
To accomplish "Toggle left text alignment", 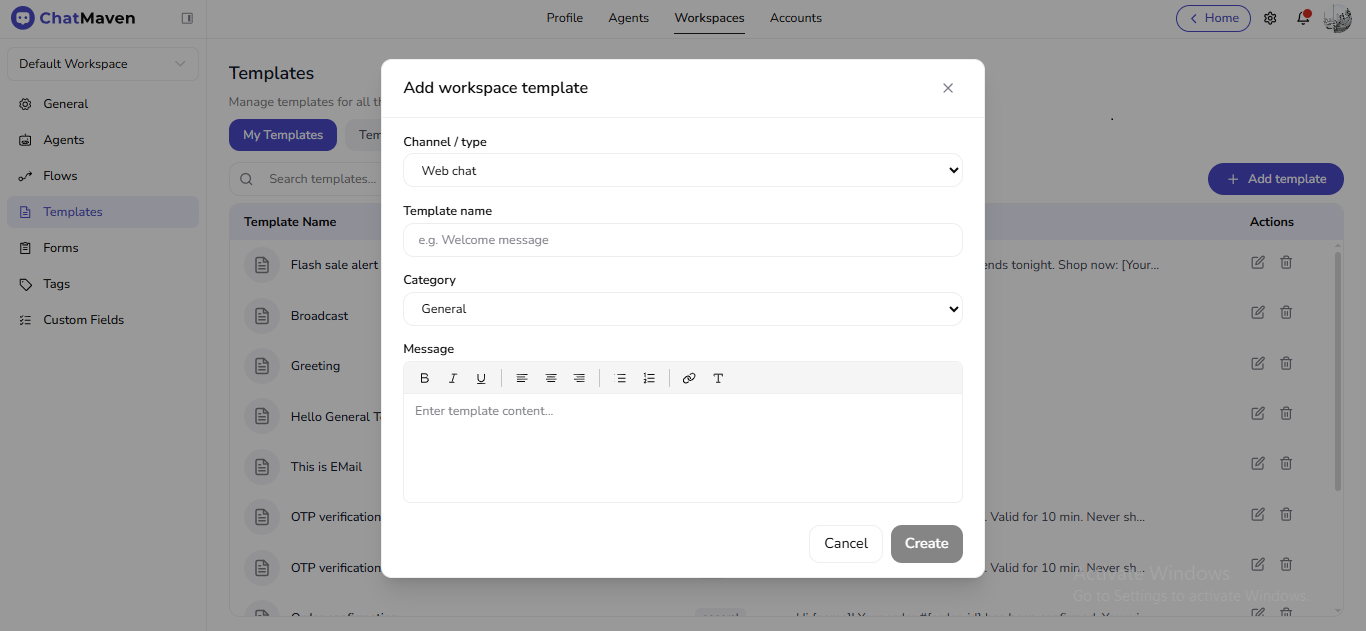I will point(522,378).
